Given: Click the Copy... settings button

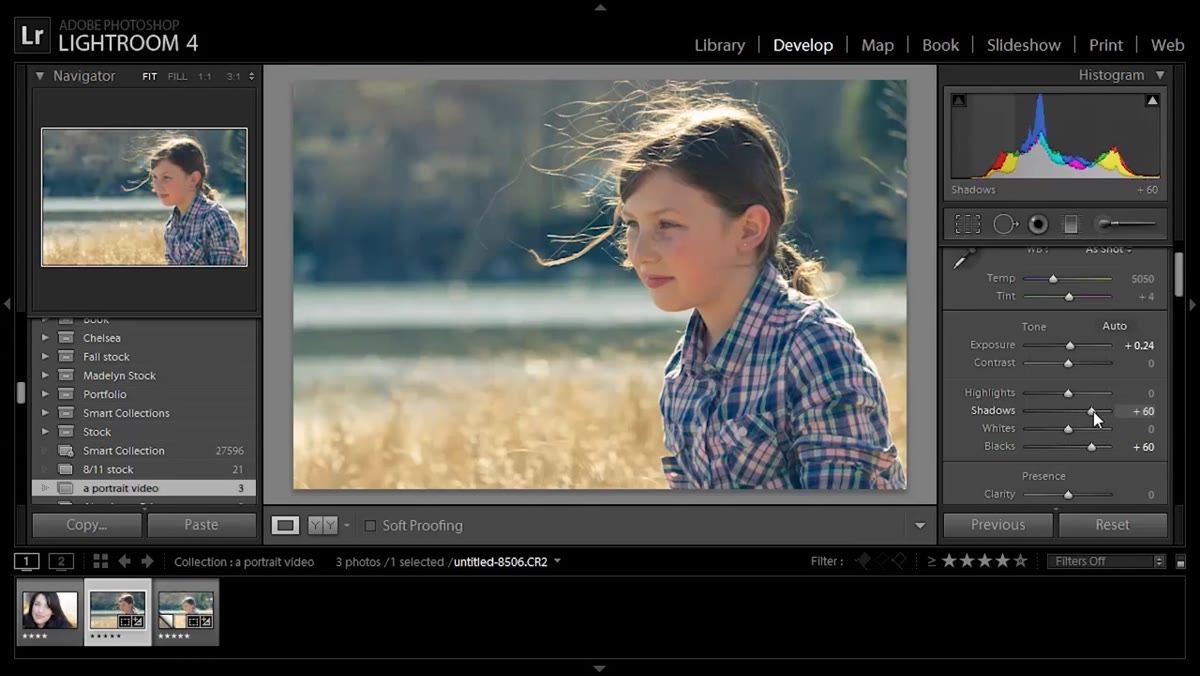Looking at the screenshot, I should (87, 525).
